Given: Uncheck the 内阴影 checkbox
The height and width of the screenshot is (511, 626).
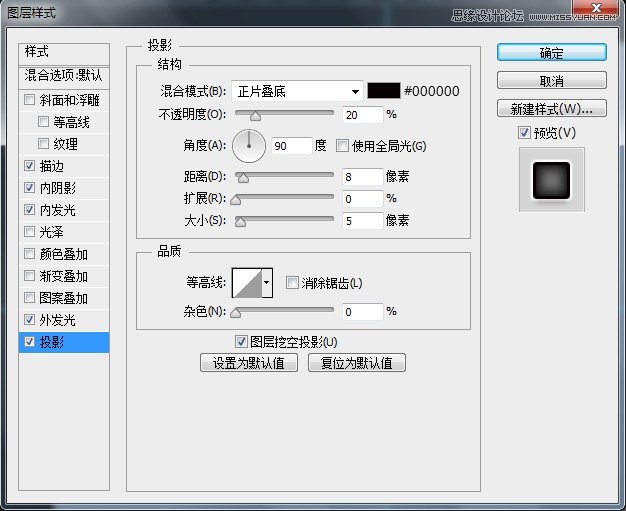Looking at the screenshot, I should (x=30, y=187).
